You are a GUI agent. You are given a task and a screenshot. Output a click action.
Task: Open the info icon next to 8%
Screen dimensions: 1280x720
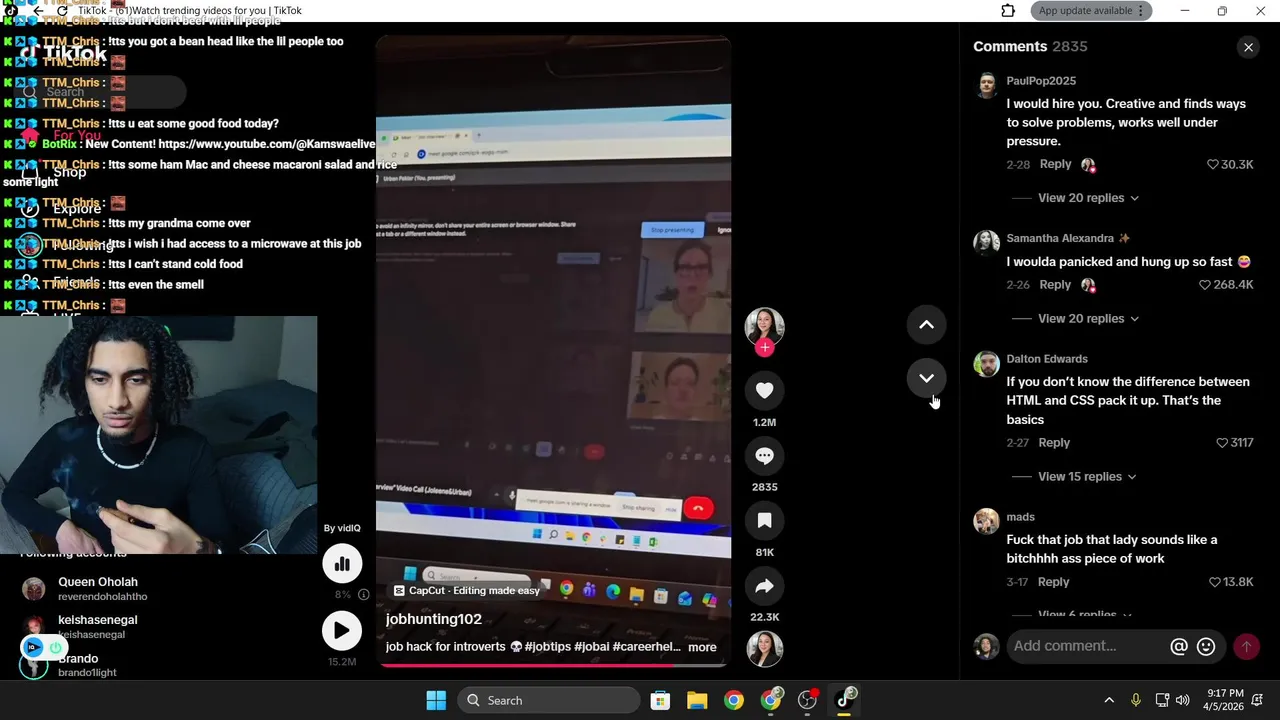tap(364, 594)
